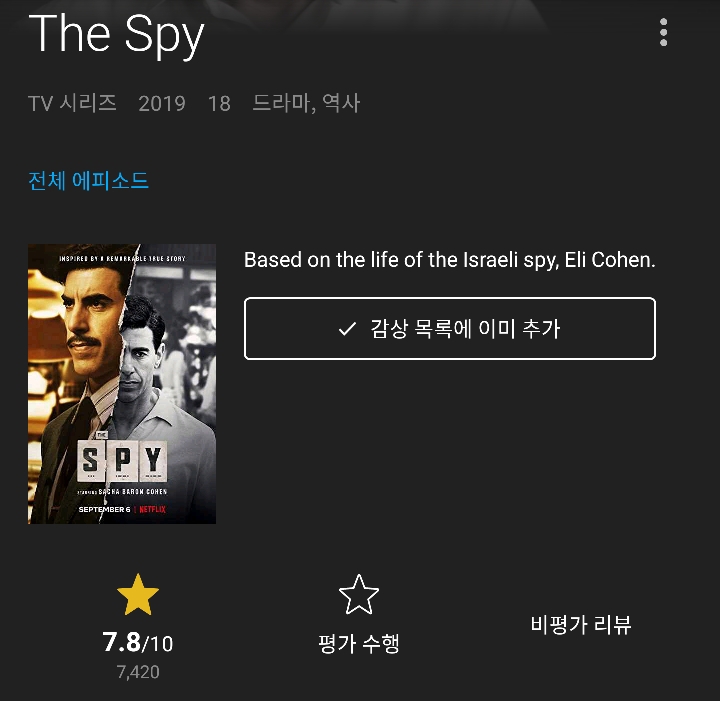Open The Spy poster thumbnail
The width and height of the screenshot is (720, 701).
coord(122,383)
